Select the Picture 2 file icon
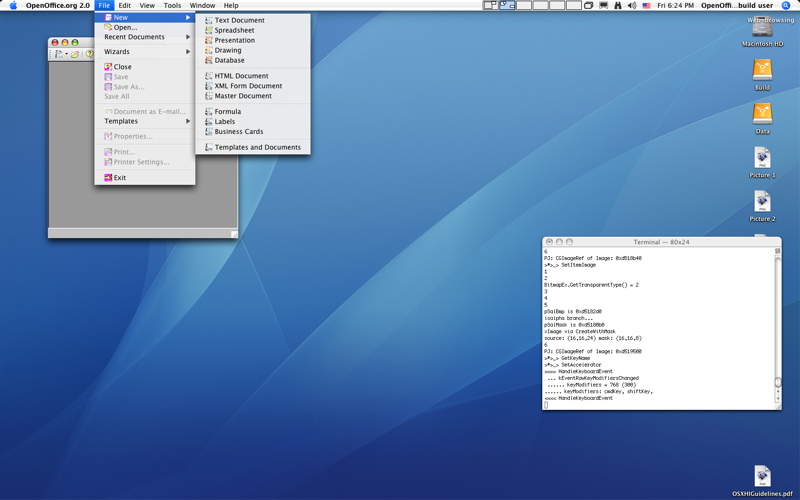This screenshot has width=800, height=500. 762,202
